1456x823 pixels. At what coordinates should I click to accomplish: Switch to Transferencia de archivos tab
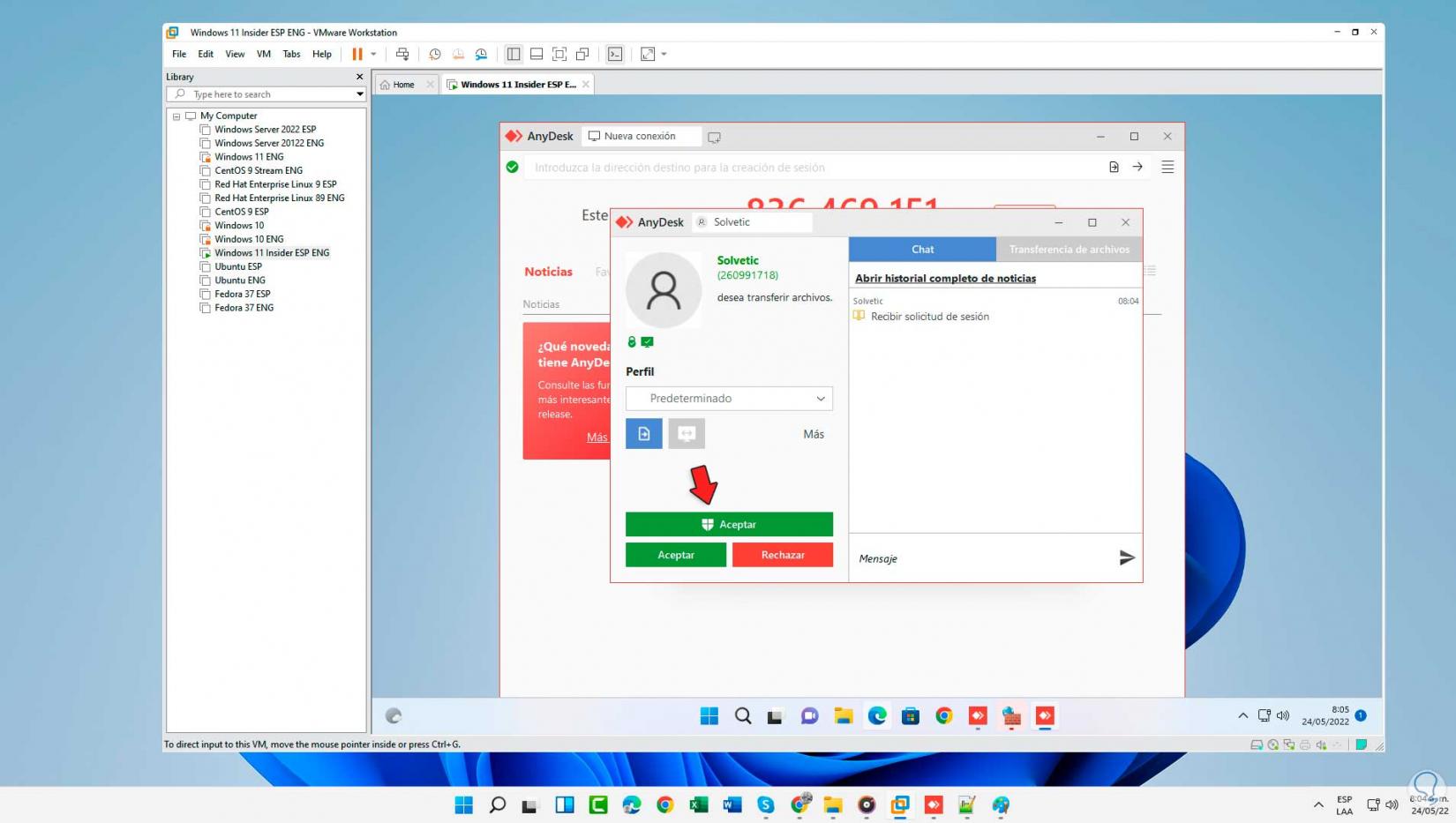pyautogui.click(x=1069, y=250)
